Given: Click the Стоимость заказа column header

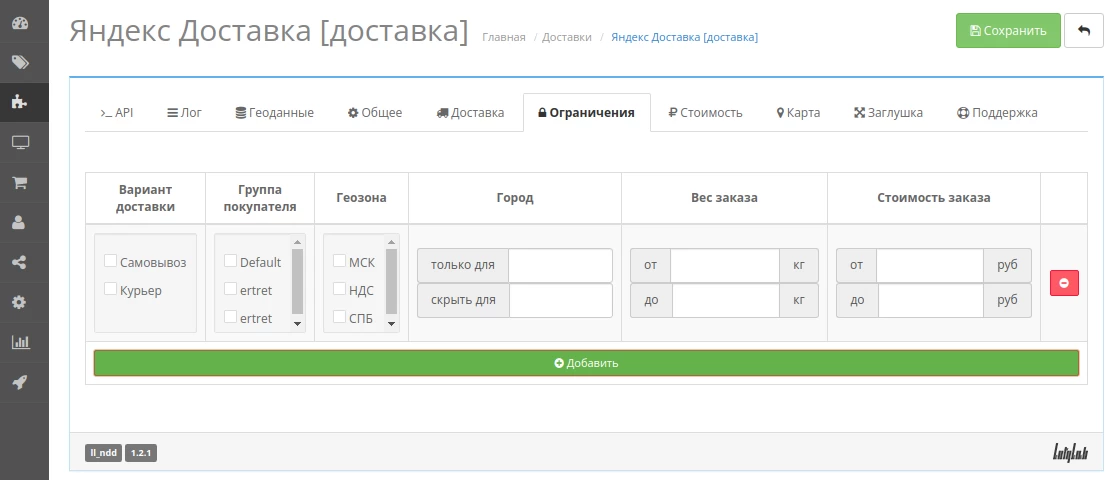Looking at the screenshot, I should pyautogui.click(x=934, y=198).
